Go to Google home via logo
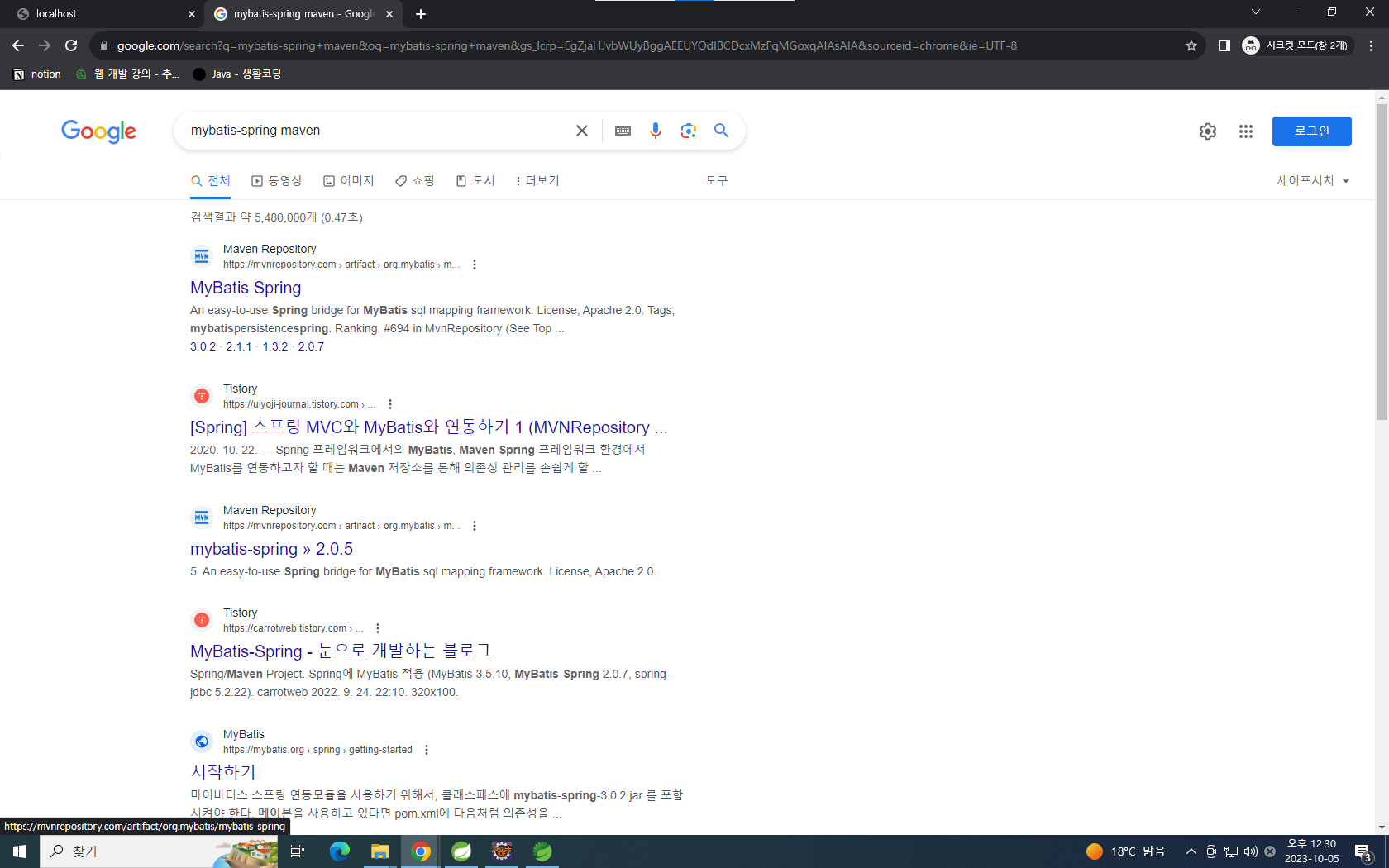This screenshot has height=868, width=1389. tap(98, 131)
